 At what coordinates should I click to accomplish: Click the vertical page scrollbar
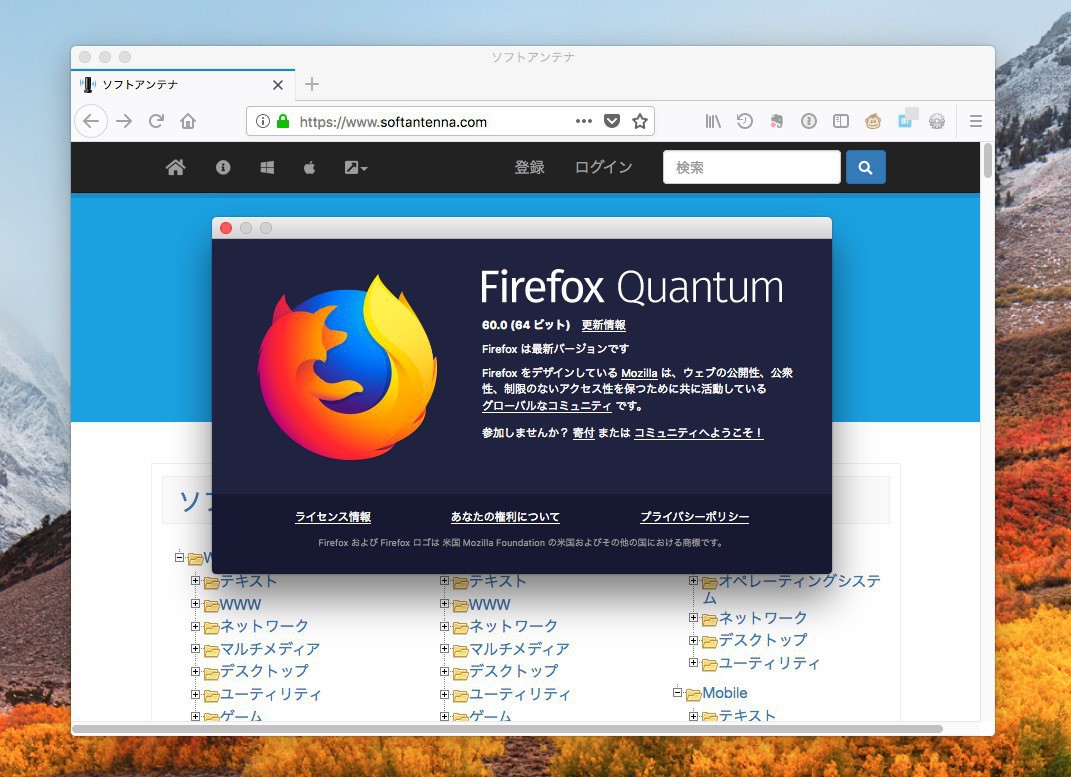tap(988, 160)
